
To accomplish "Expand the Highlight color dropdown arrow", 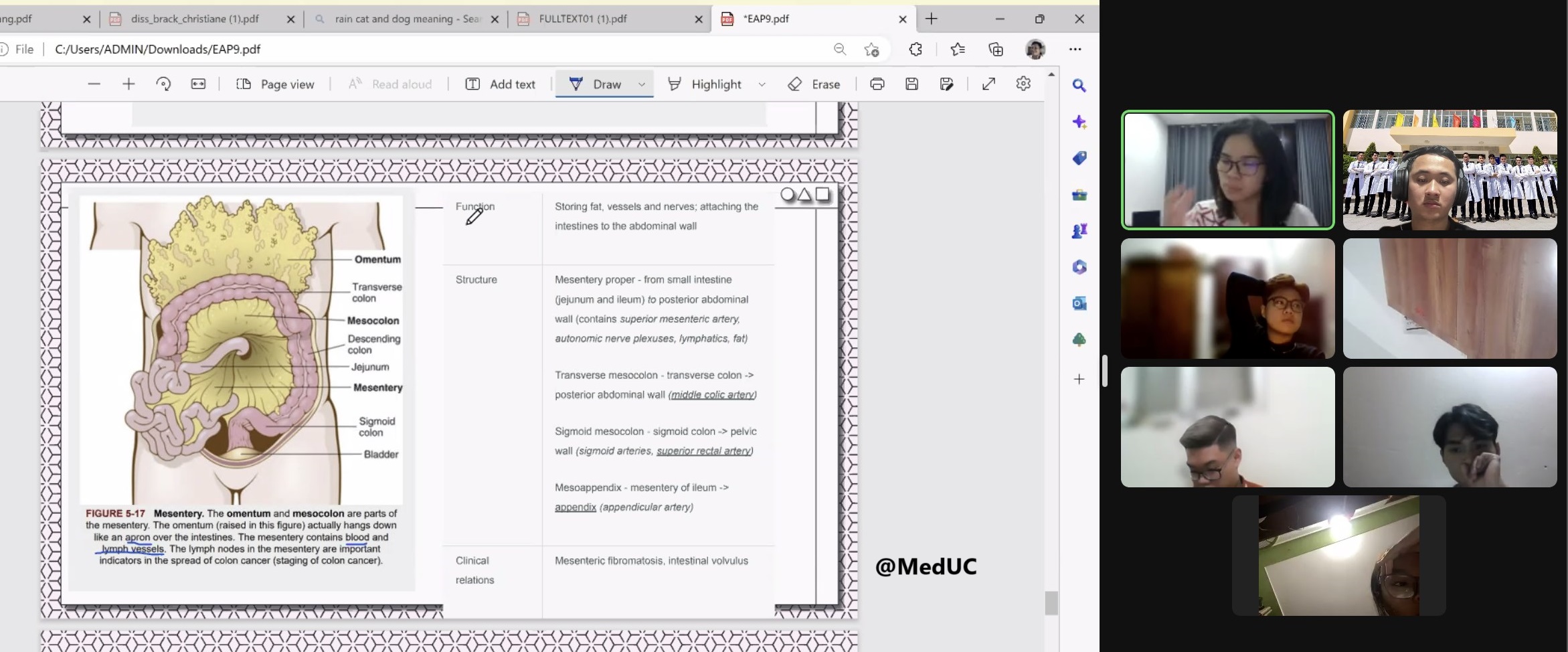I will [762, 84].
